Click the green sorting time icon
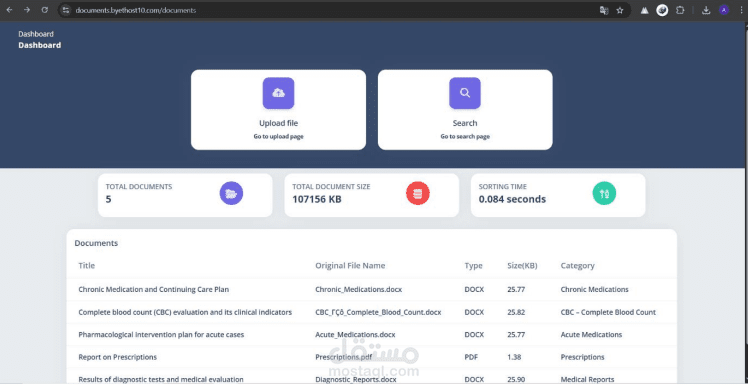 click(x=604, y=193)
